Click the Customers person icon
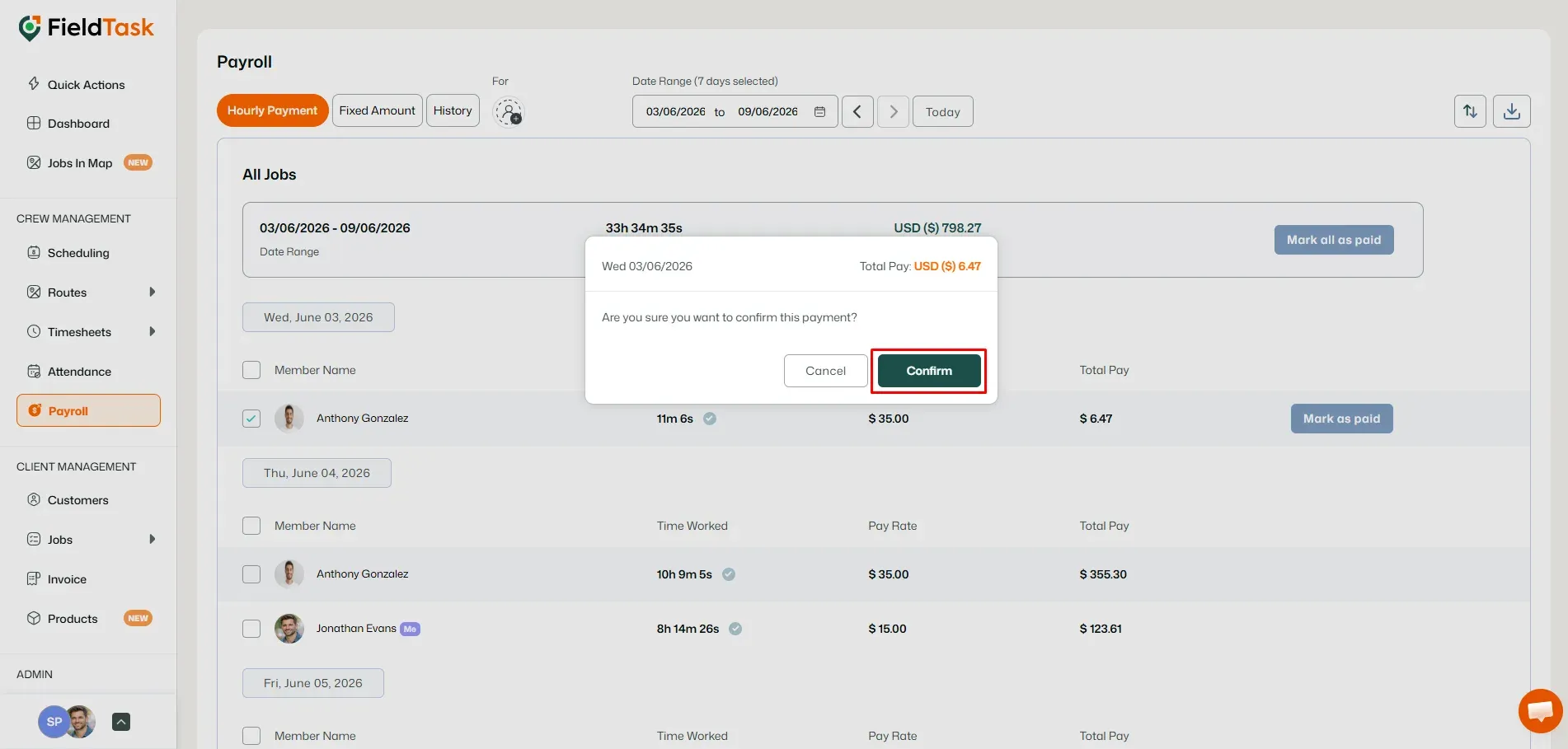 click(34, 499)
